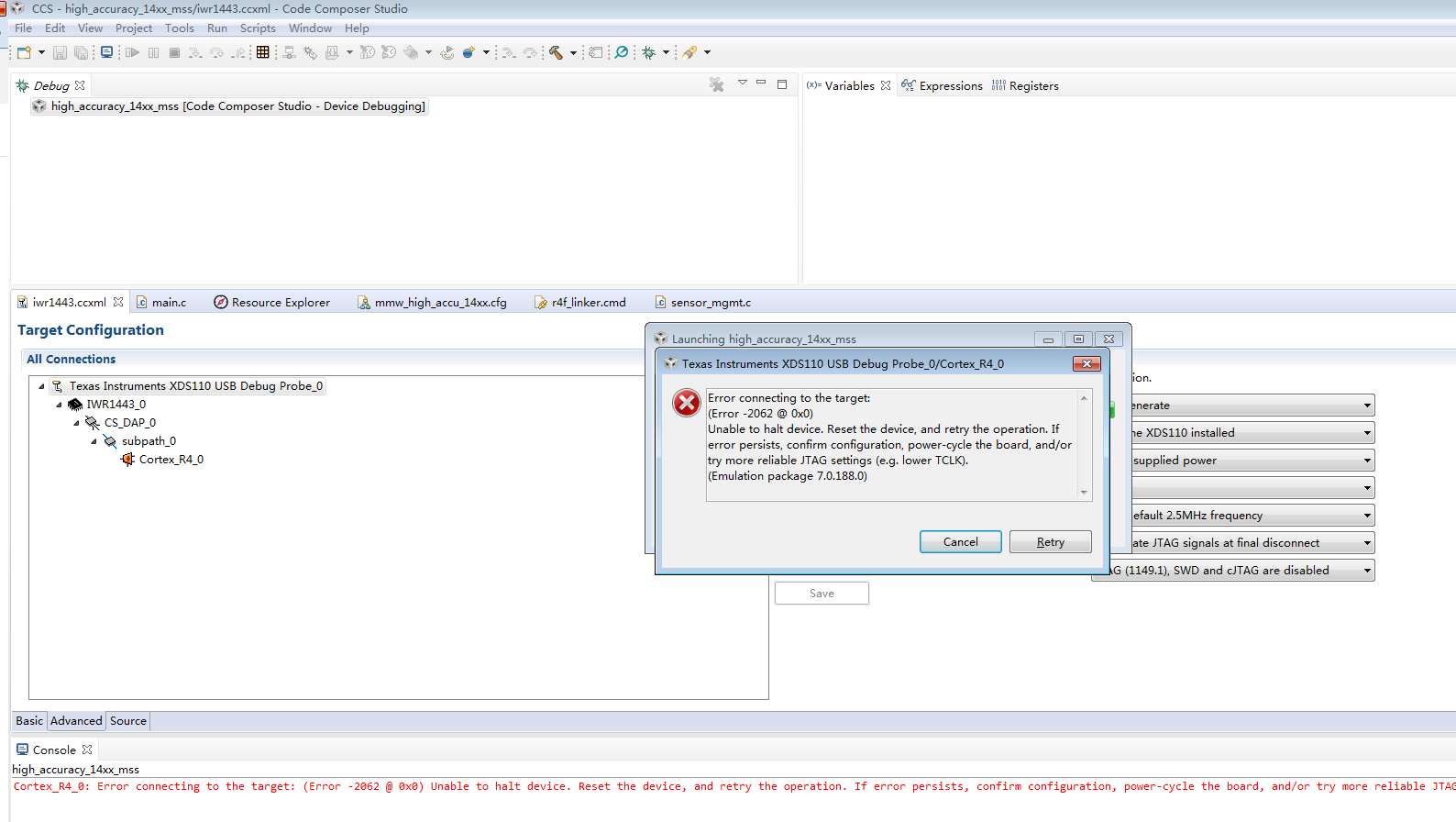Collapse the XDS110 USB Debug Probe_0 node
This screenshot has height=822, width=1456.
click(41, 386)
